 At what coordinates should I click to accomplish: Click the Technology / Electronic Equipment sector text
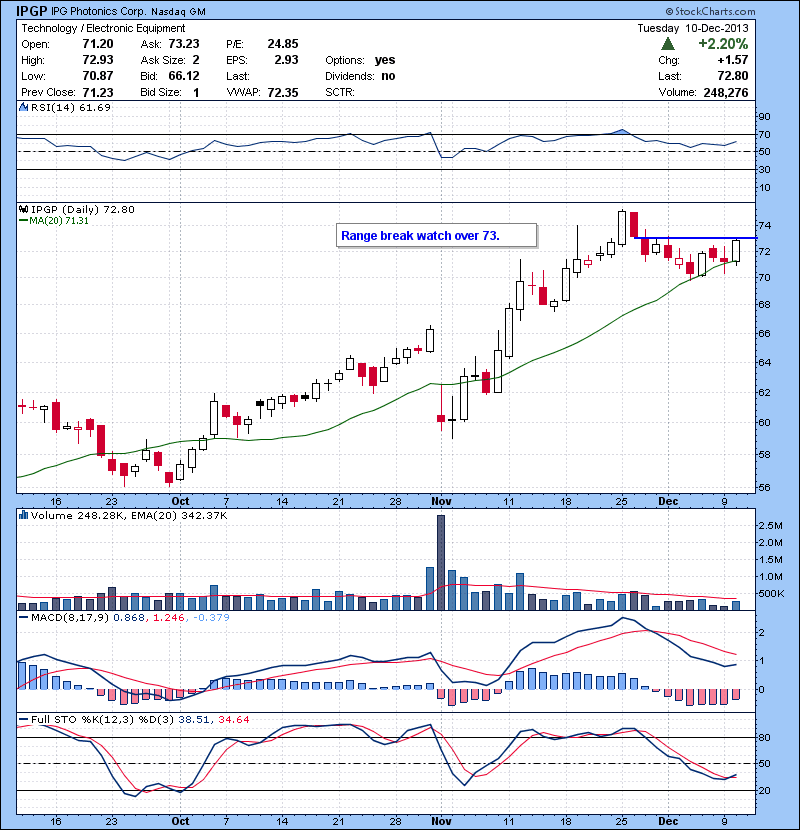103,28
